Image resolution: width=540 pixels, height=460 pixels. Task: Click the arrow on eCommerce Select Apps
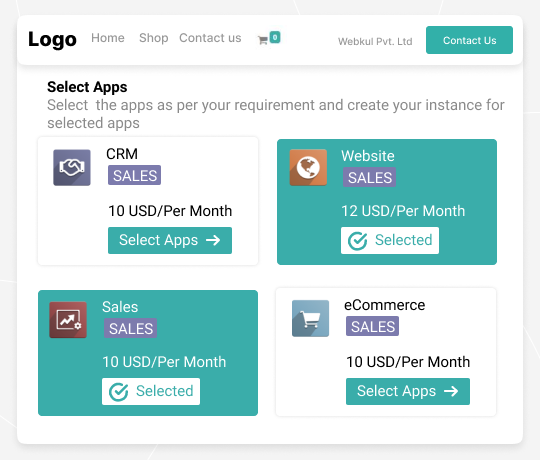click(451, 391)
